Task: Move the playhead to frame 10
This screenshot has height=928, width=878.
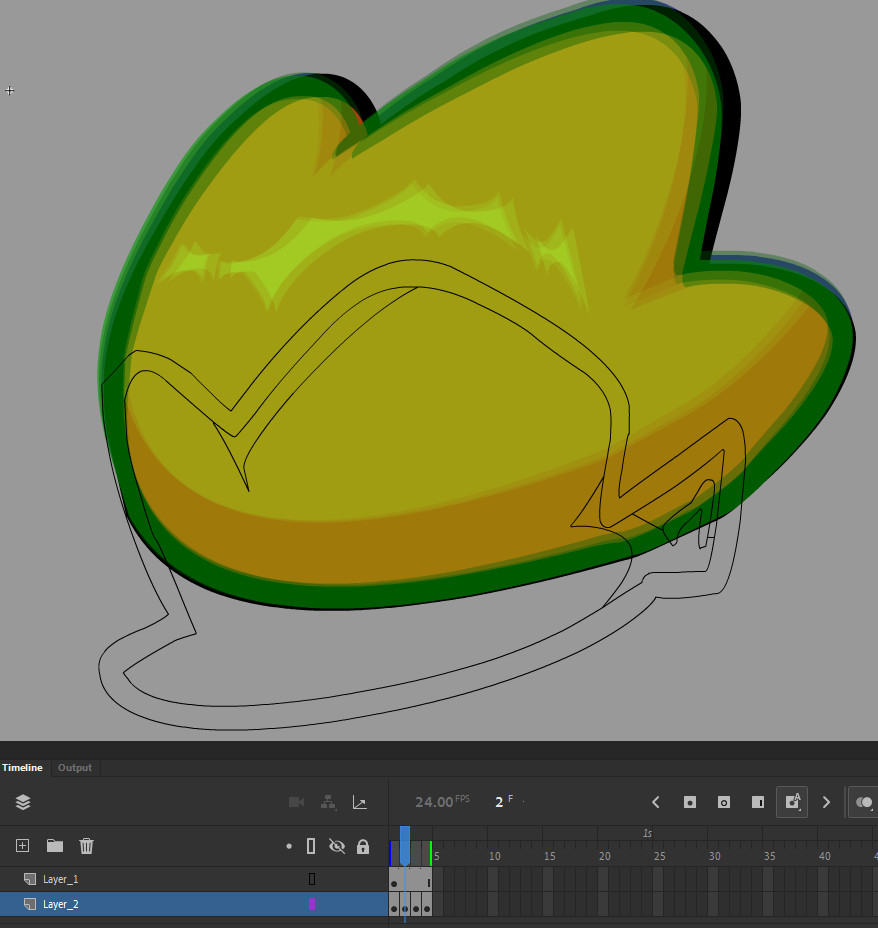Action: tap(494, 856)
